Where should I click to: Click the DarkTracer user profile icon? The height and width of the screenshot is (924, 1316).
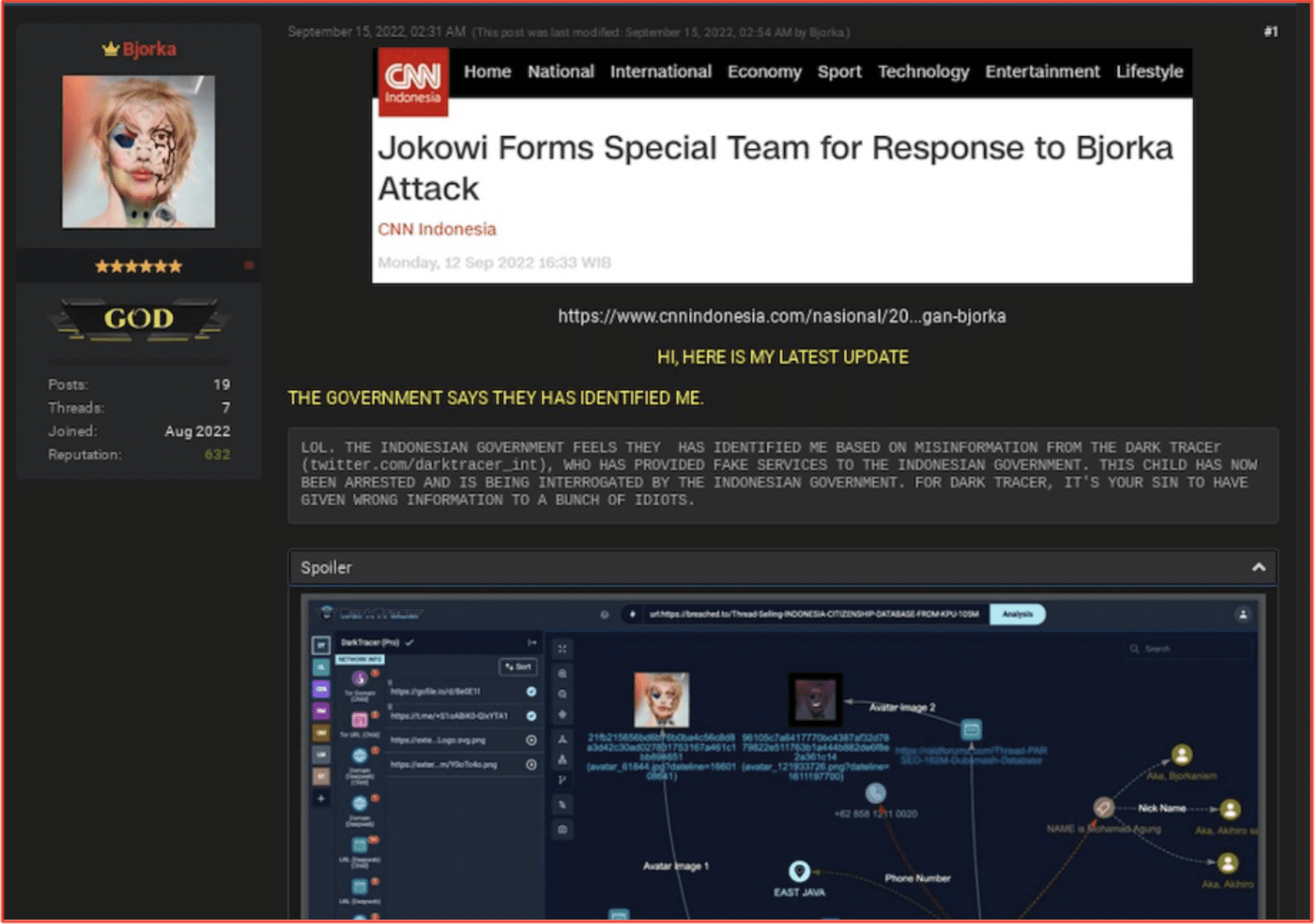coord(1243,614)
